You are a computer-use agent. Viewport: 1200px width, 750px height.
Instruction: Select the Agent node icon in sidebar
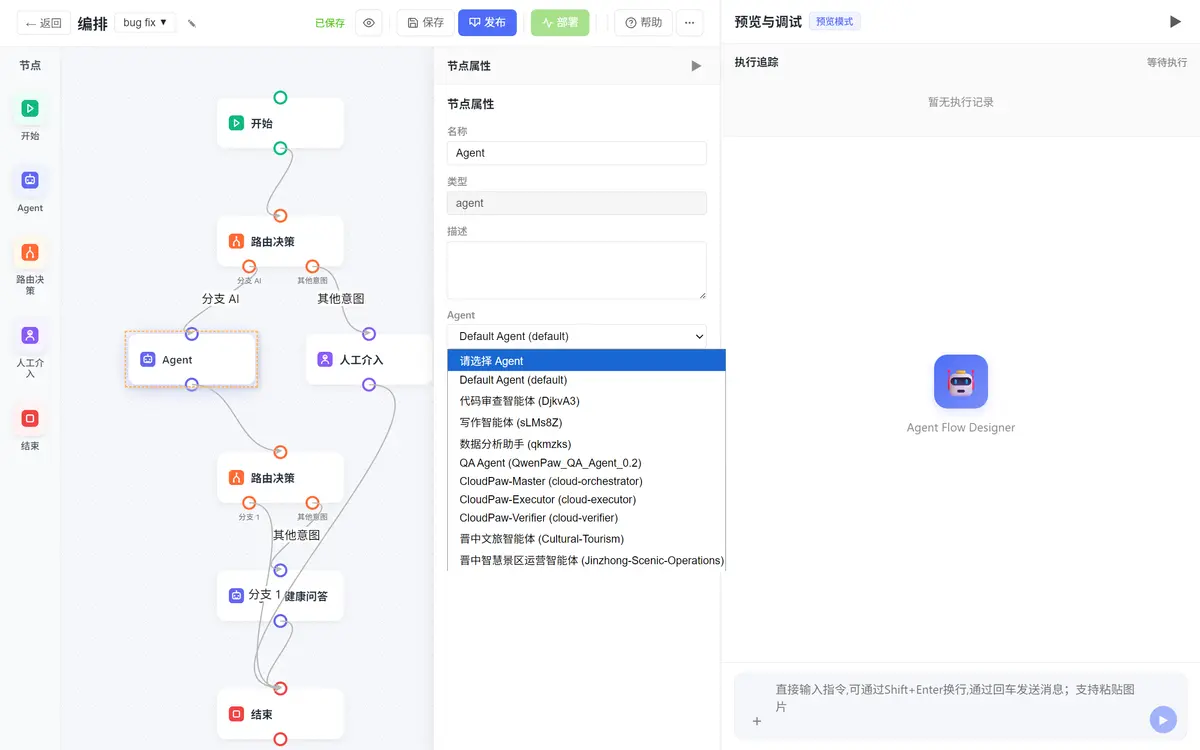click(30, 180)
